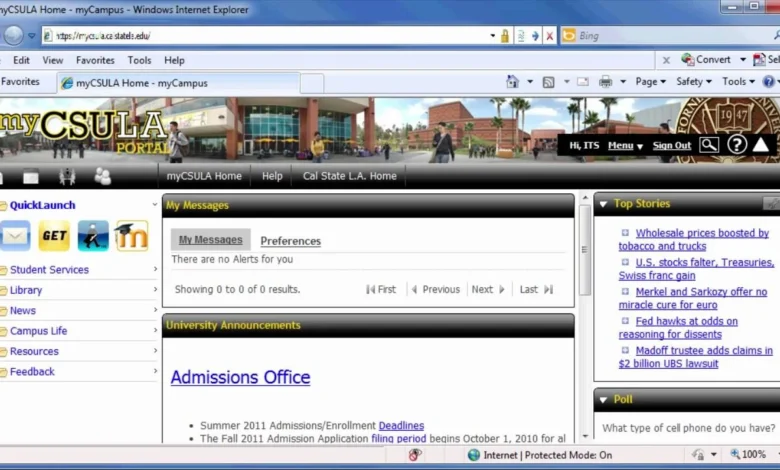Viewport: 780px width, 470px height.
Task: Click the single person icon in navigation bar
Action: (67, 176)
